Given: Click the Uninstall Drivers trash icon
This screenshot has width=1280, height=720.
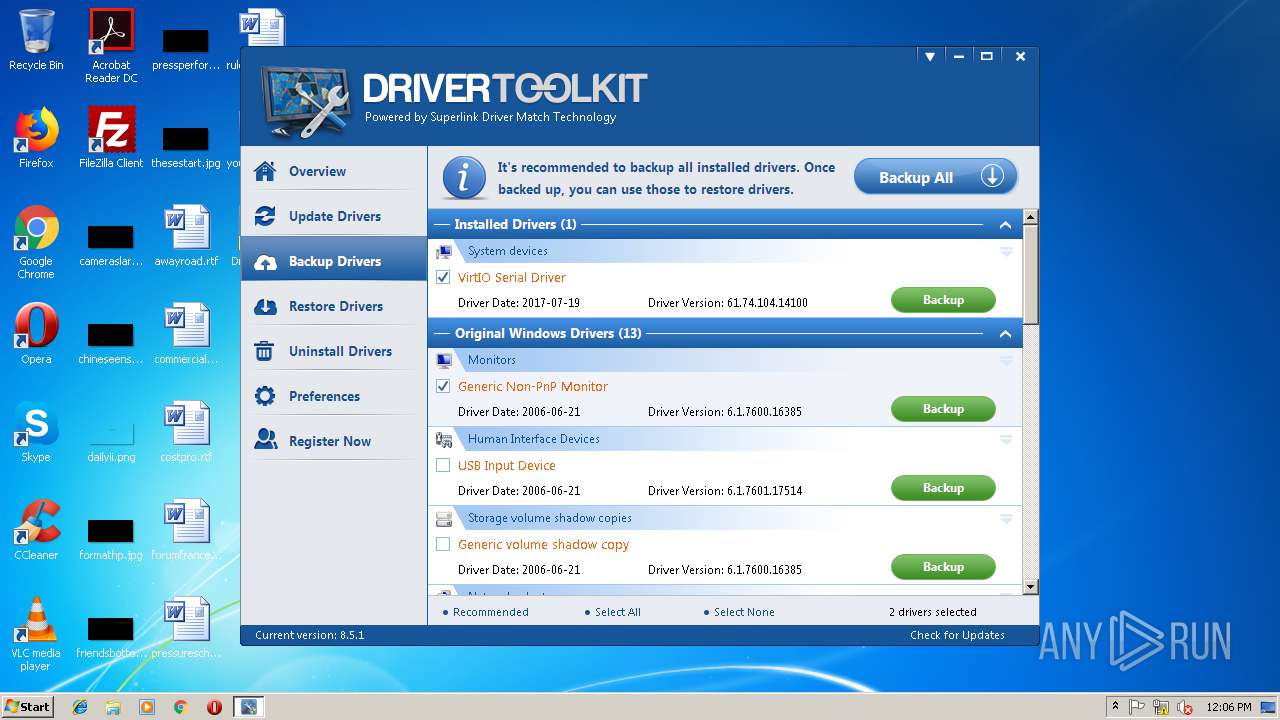Looking at the screenshot, I should (x=265, y=351).
